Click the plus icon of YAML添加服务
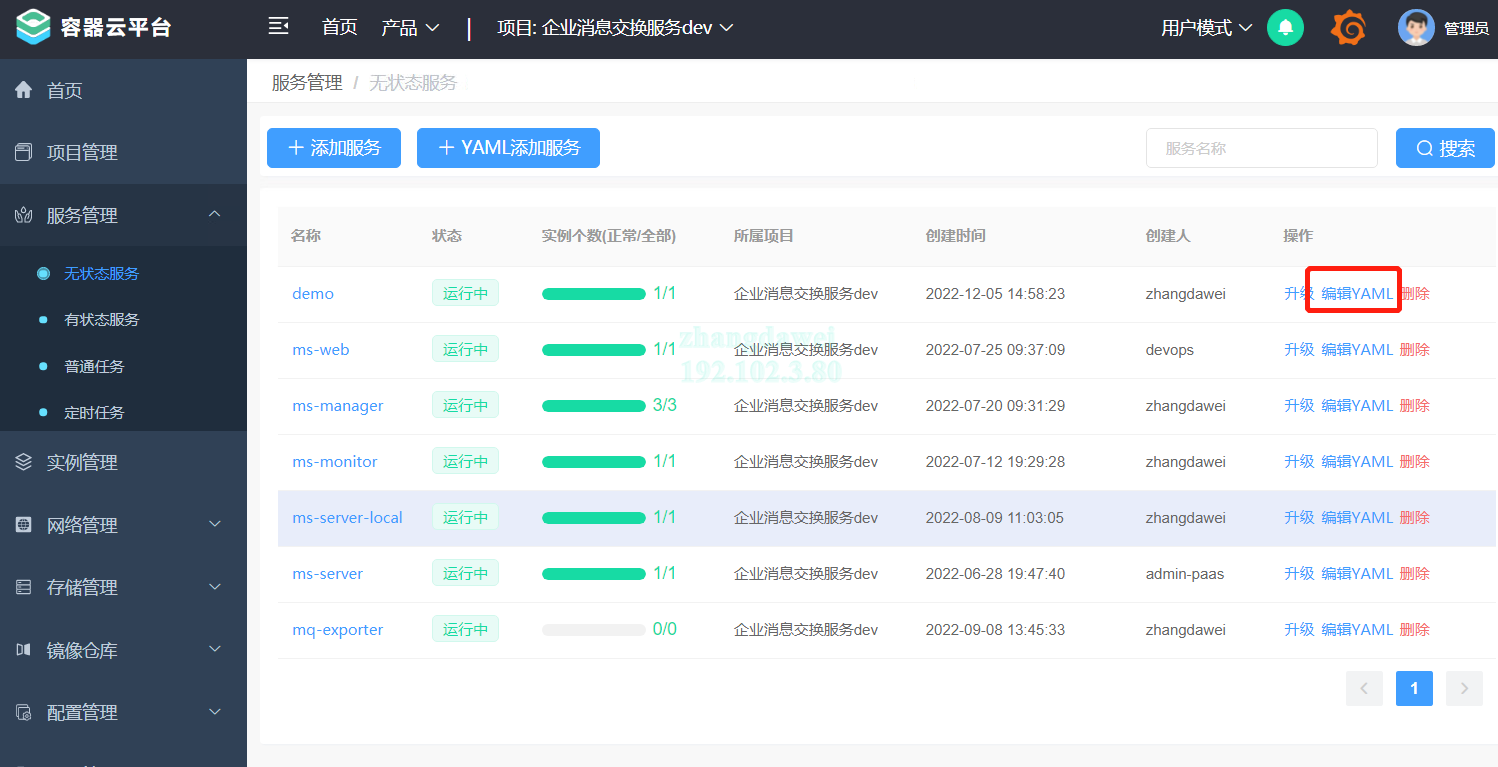1498x767 pixels. 446,148
